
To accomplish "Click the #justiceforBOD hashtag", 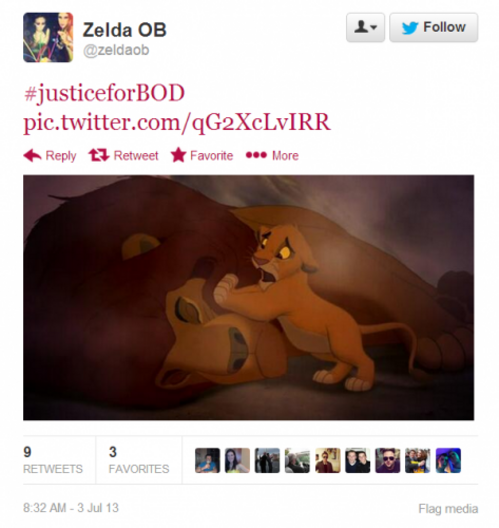I will point(104,93).
